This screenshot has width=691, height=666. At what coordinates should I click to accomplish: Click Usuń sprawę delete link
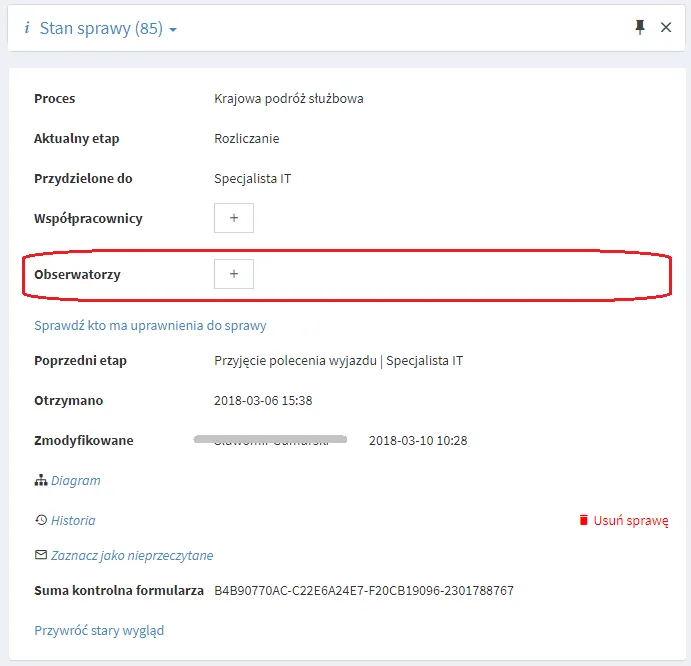click(631, 521)
